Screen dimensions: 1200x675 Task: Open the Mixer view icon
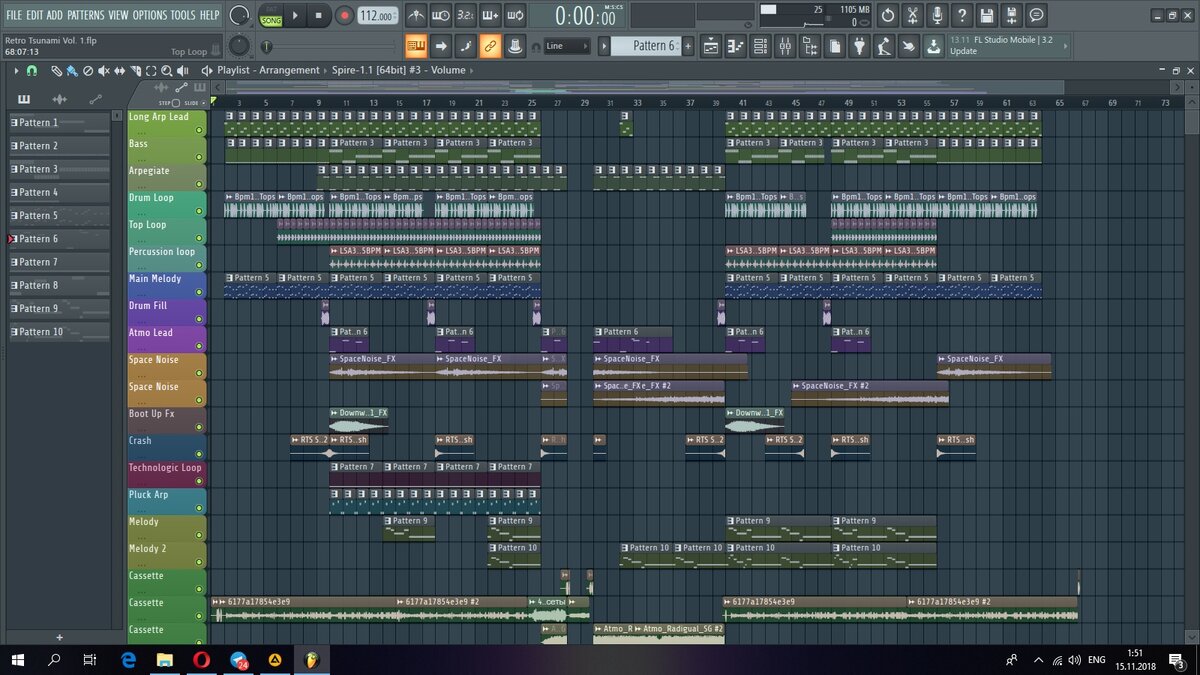785,46
